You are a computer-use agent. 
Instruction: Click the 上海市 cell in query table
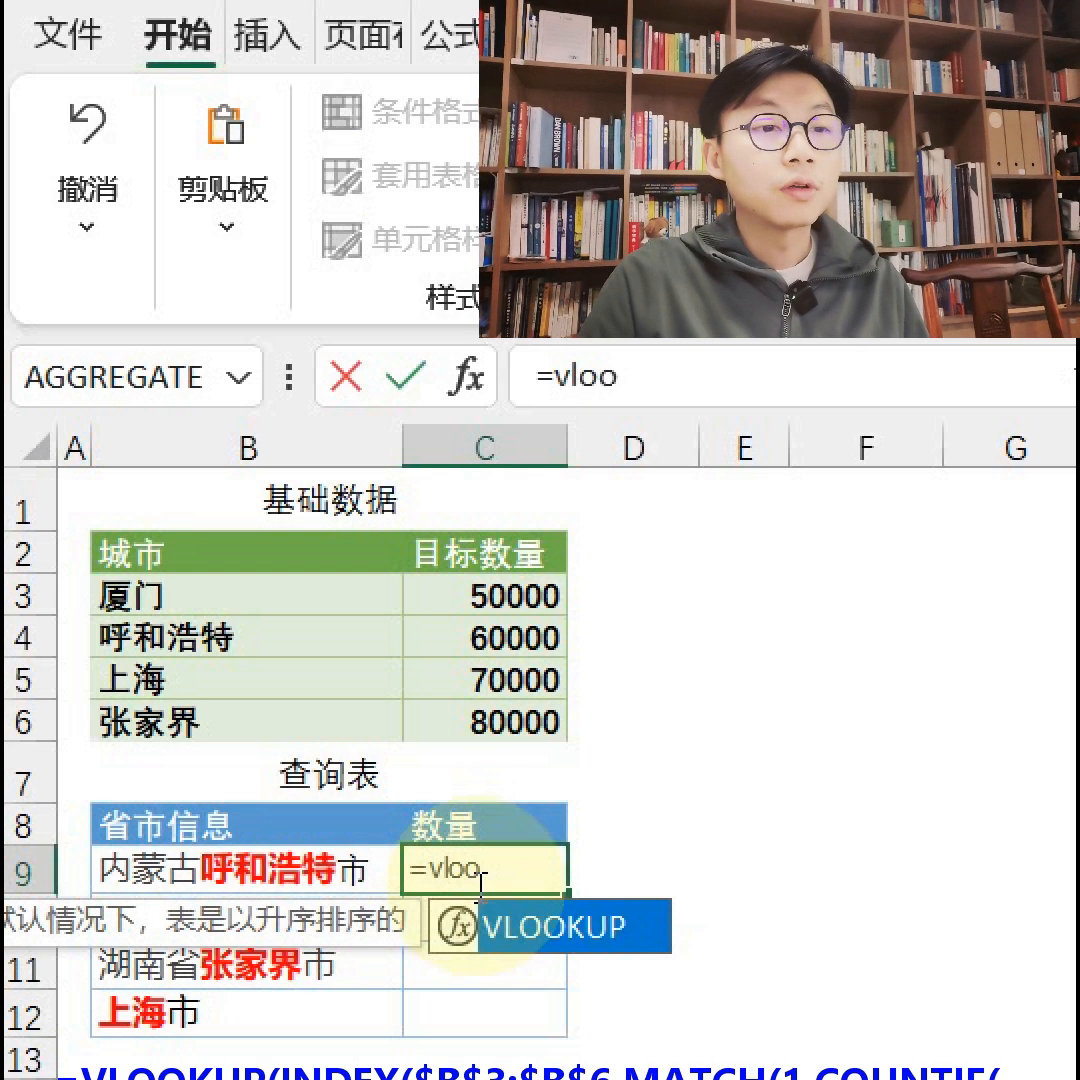click(x=247, y=1013)
